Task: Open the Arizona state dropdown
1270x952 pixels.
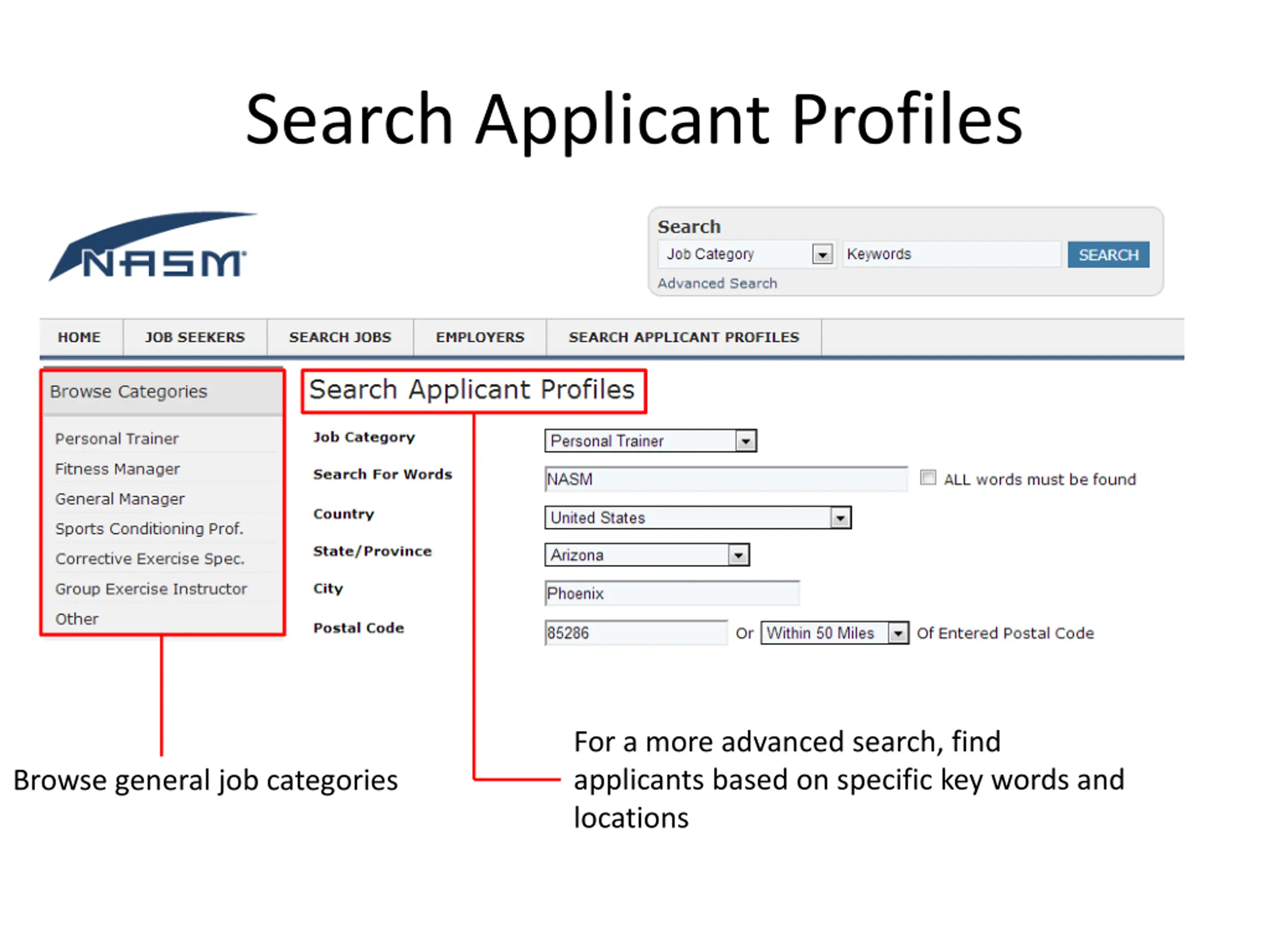Action: coord(647,555)
